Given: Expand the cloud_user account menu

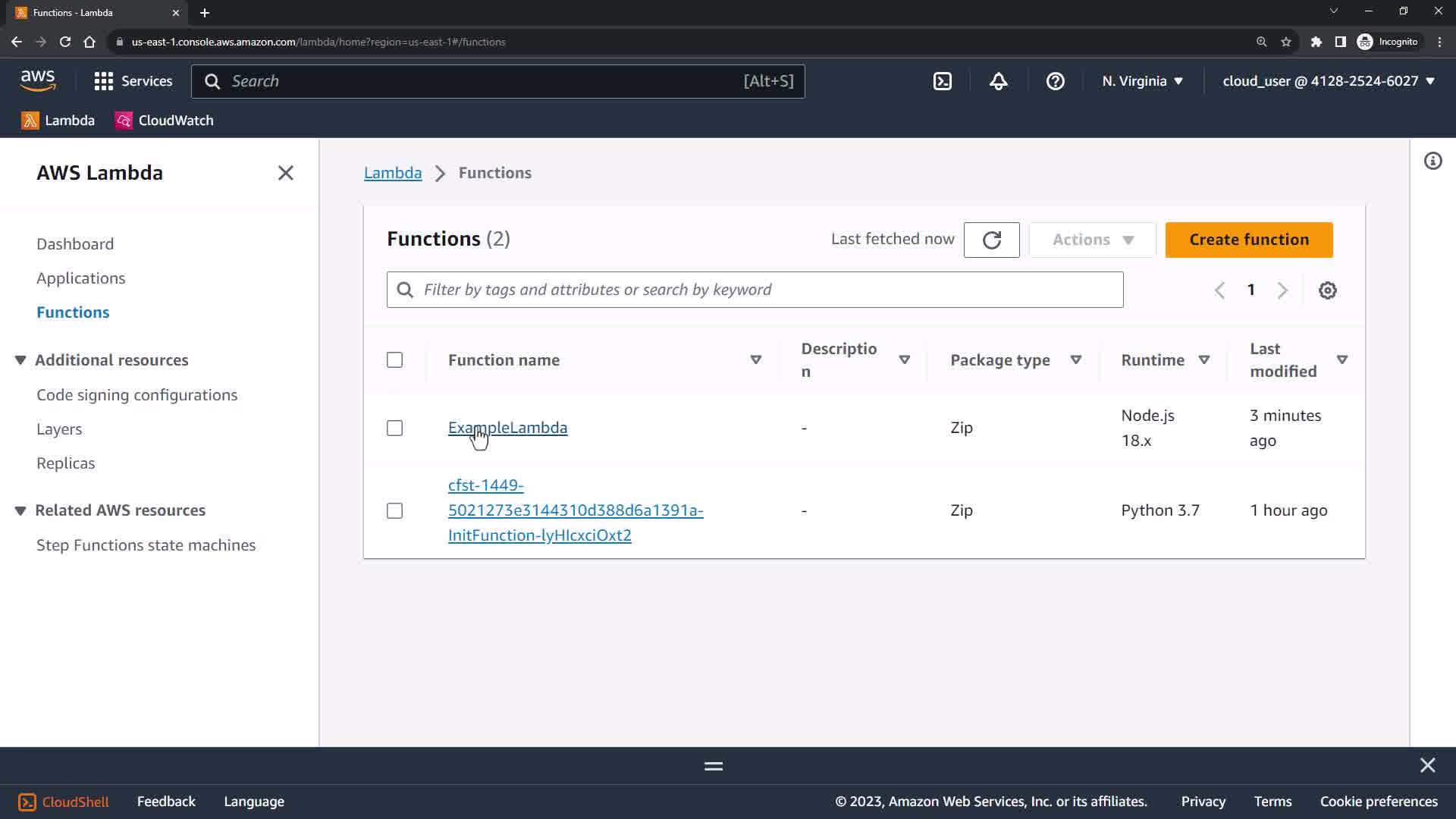Looking at the screenshot, I should [x=1328, y=81].
